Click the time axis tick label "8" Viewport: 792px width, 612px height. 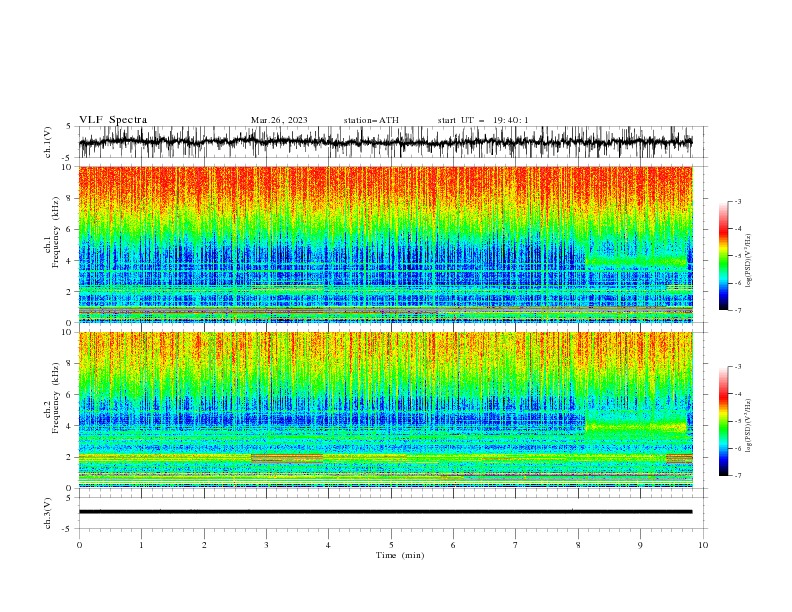(x=578, y=545)
